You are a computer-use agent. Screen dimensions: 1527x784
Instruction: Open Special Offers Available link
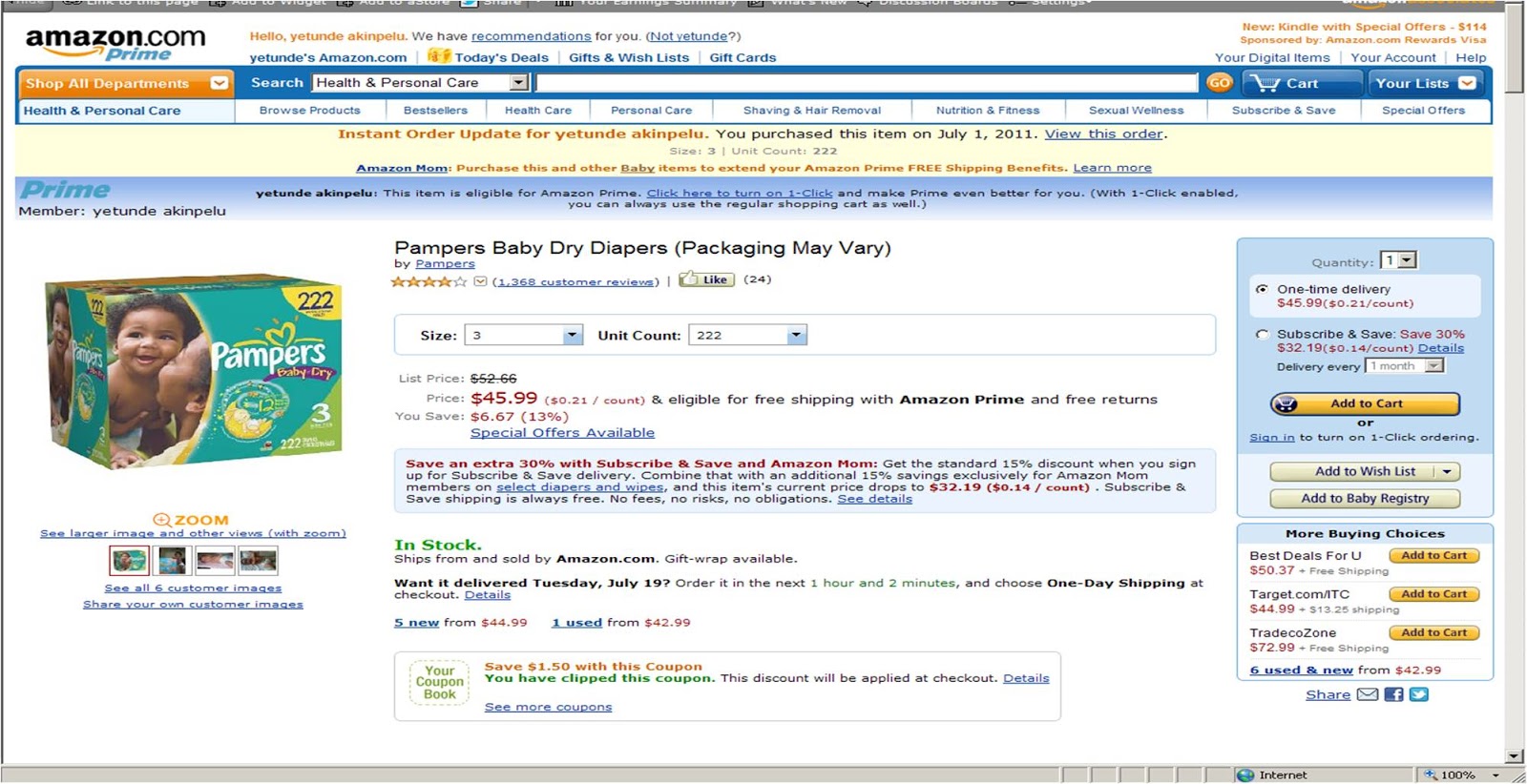[x=562, y=432]
